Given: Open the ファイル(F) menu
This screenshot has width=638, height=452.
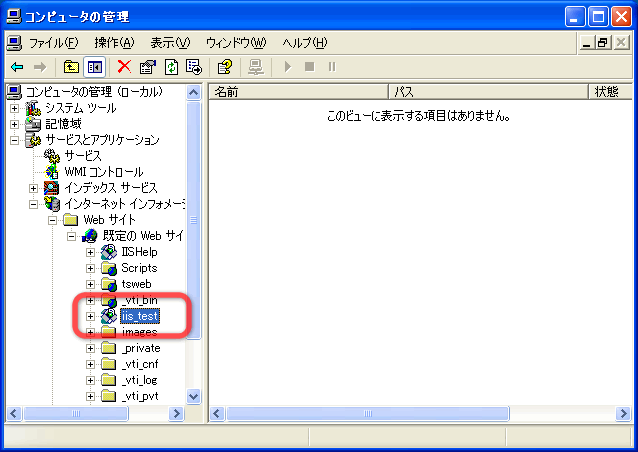Looking at the screenshot, I should pos(53,42).
